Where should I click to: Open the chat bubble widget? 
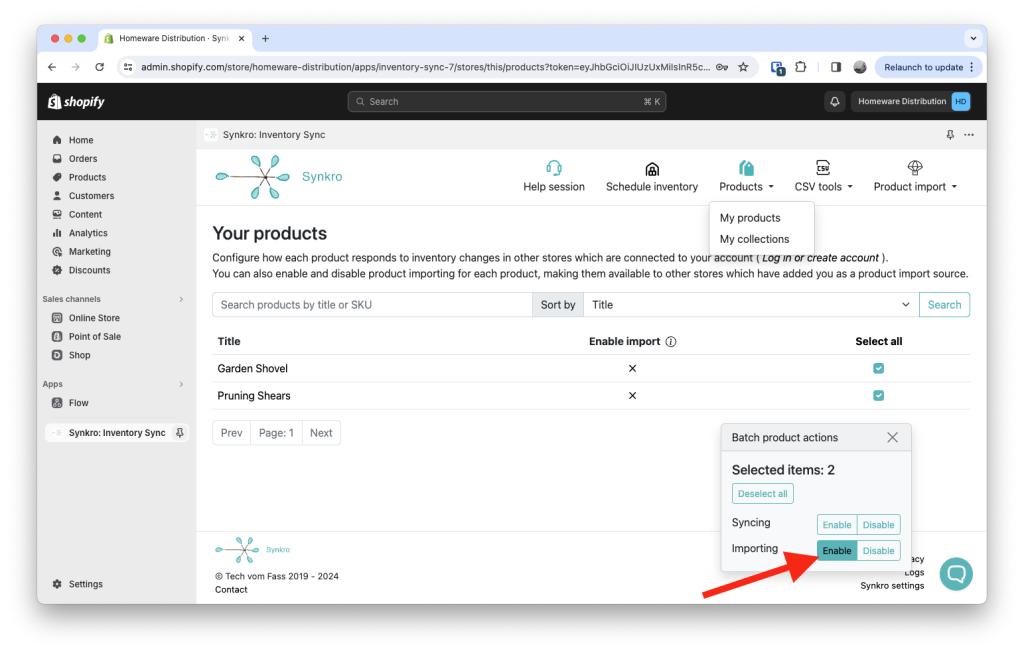click(956, 573)
